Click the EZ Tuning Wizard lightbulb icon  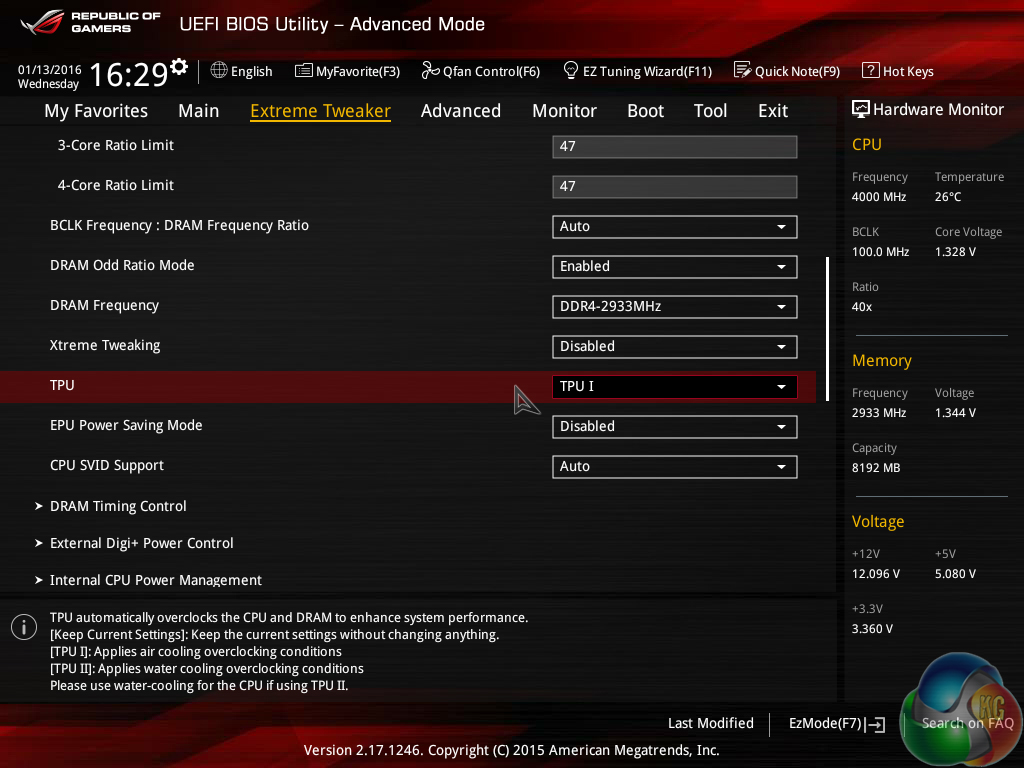pos(570,70)
